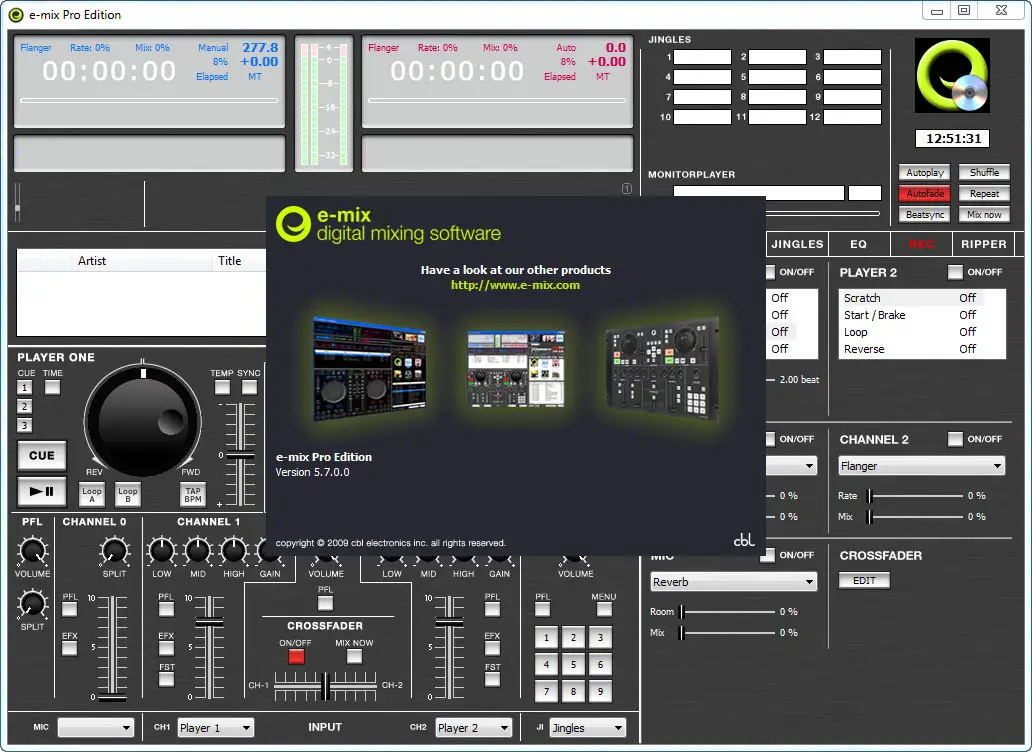
Task: Disable the red Autofade button
Action: 925,193
